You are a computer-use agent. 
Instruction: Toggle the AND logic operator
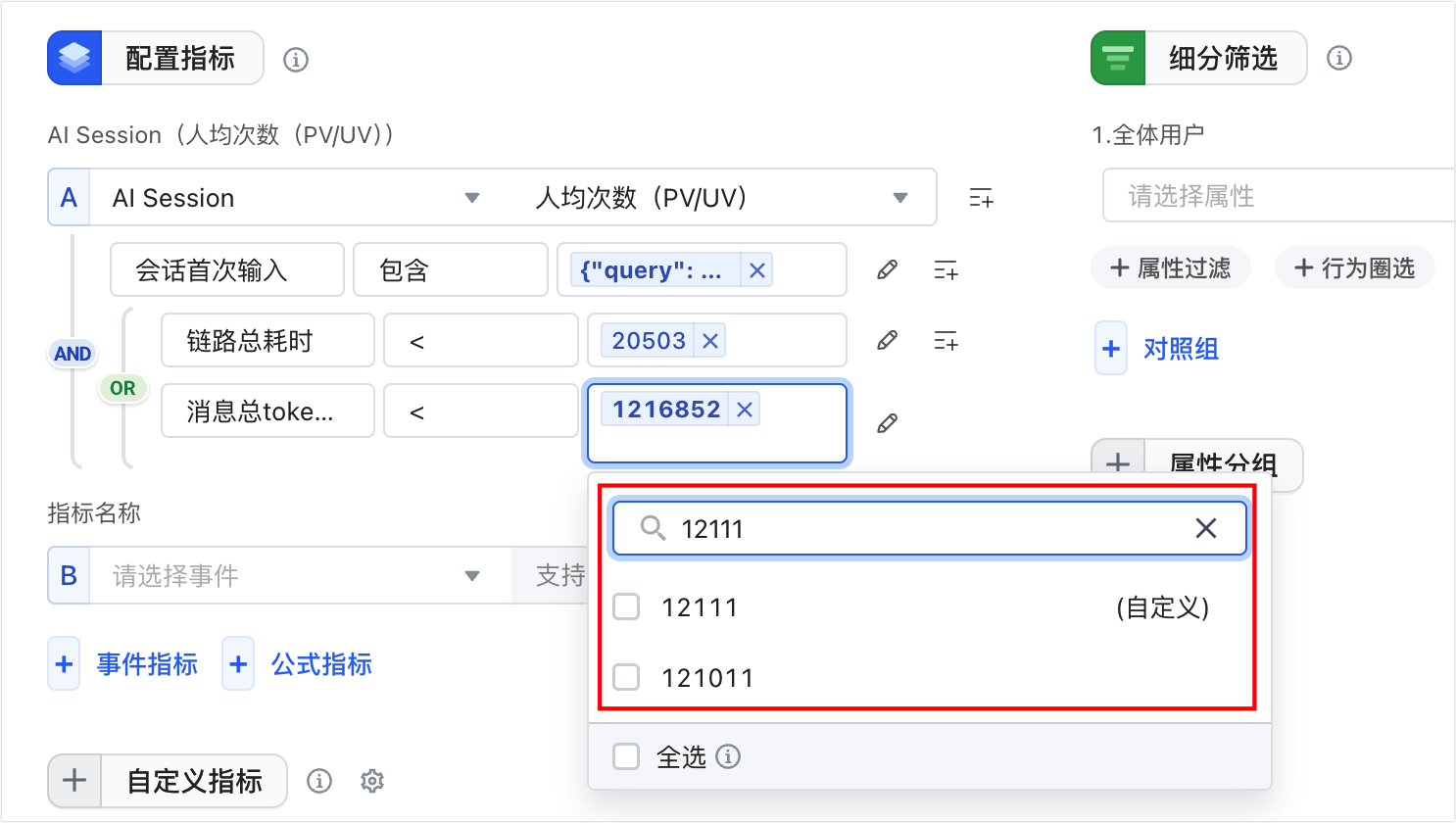73,354
